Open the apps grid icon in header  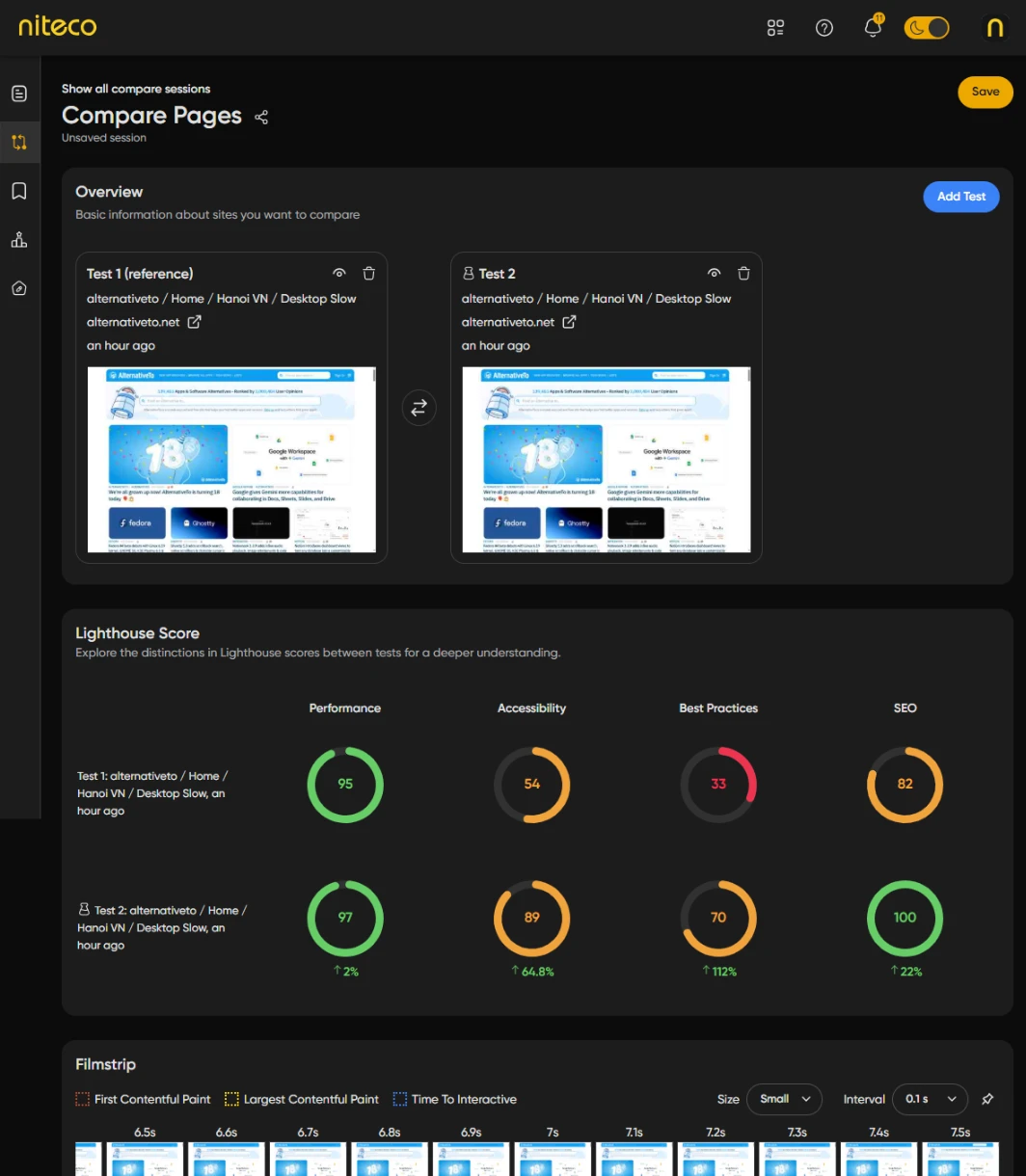[x=775, y=28]
